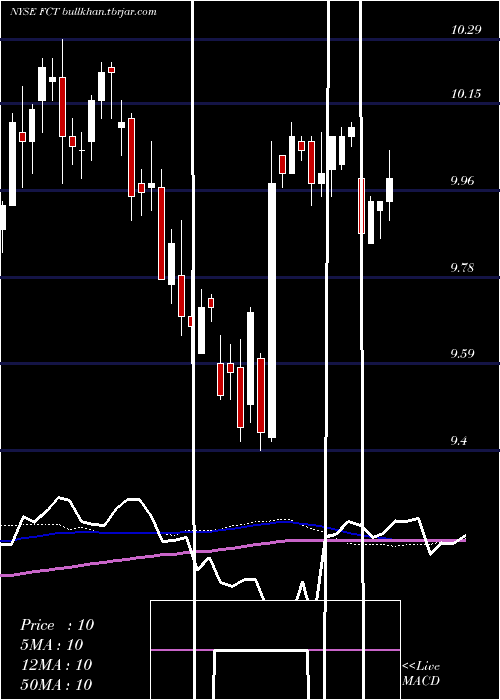Viewport: 500px width, 700px height.
Task: Click the '50MA : 10' legend entry
Action: 56,684
